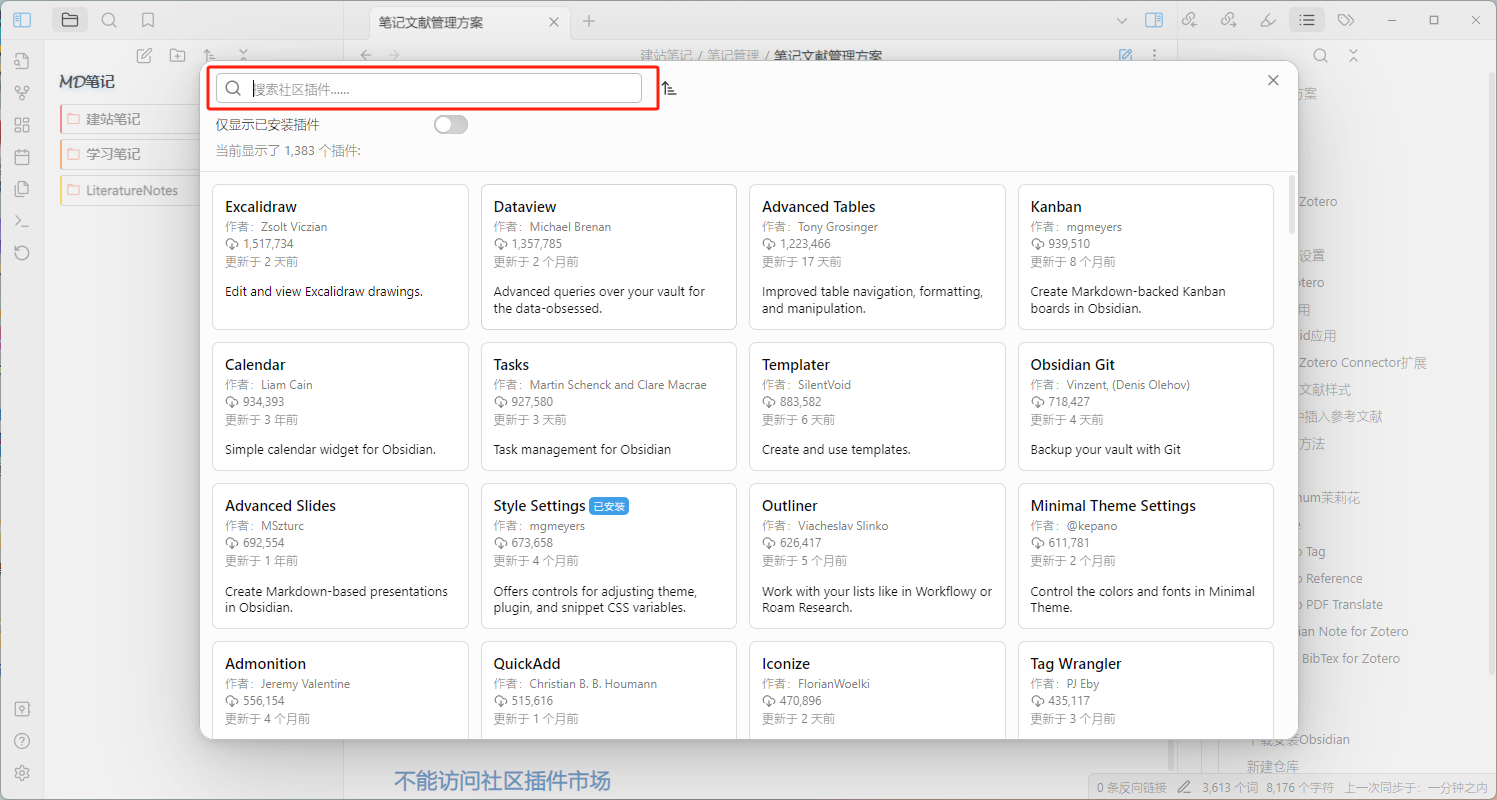The width and height of the screenshot is (1497, 800).
Task: Open the file explorer tab icon
Action: point(69,19)
